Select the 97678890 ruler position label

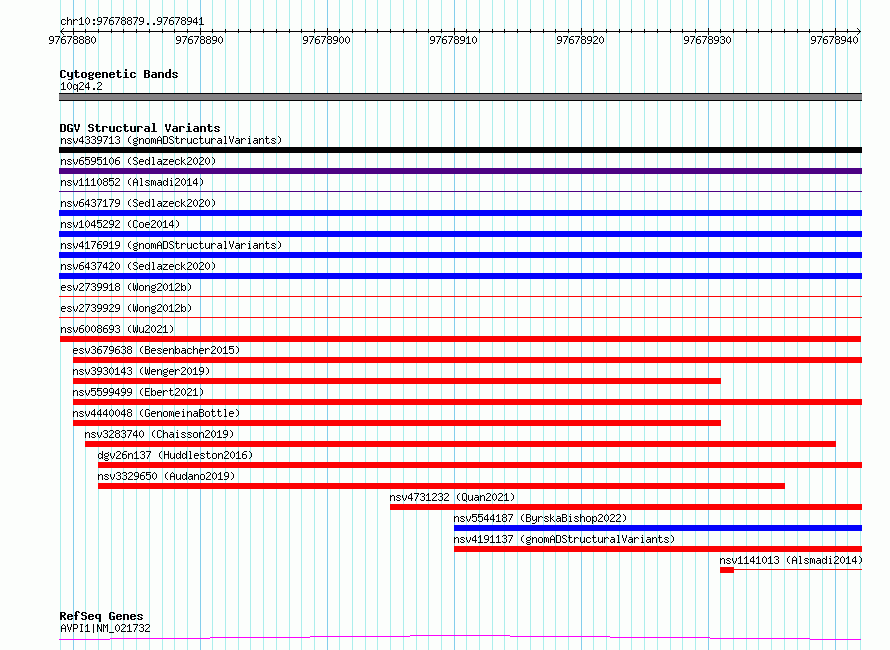tap(199, 40)
